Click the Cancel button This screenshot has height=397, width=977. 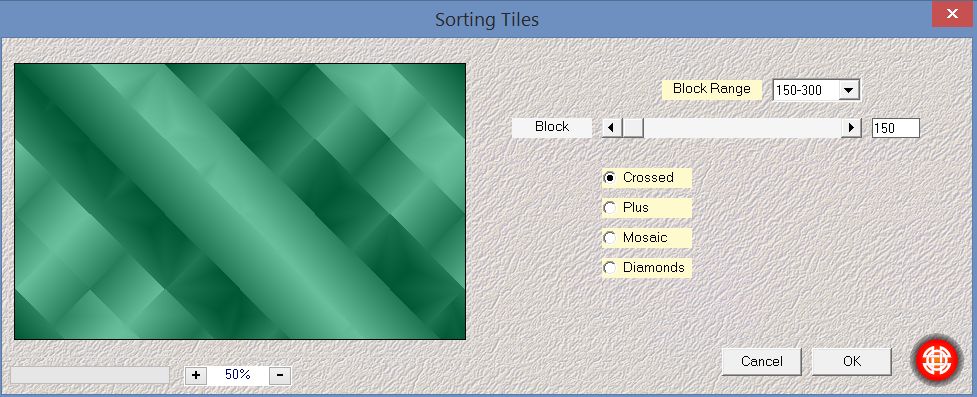(x=761, y=361)
